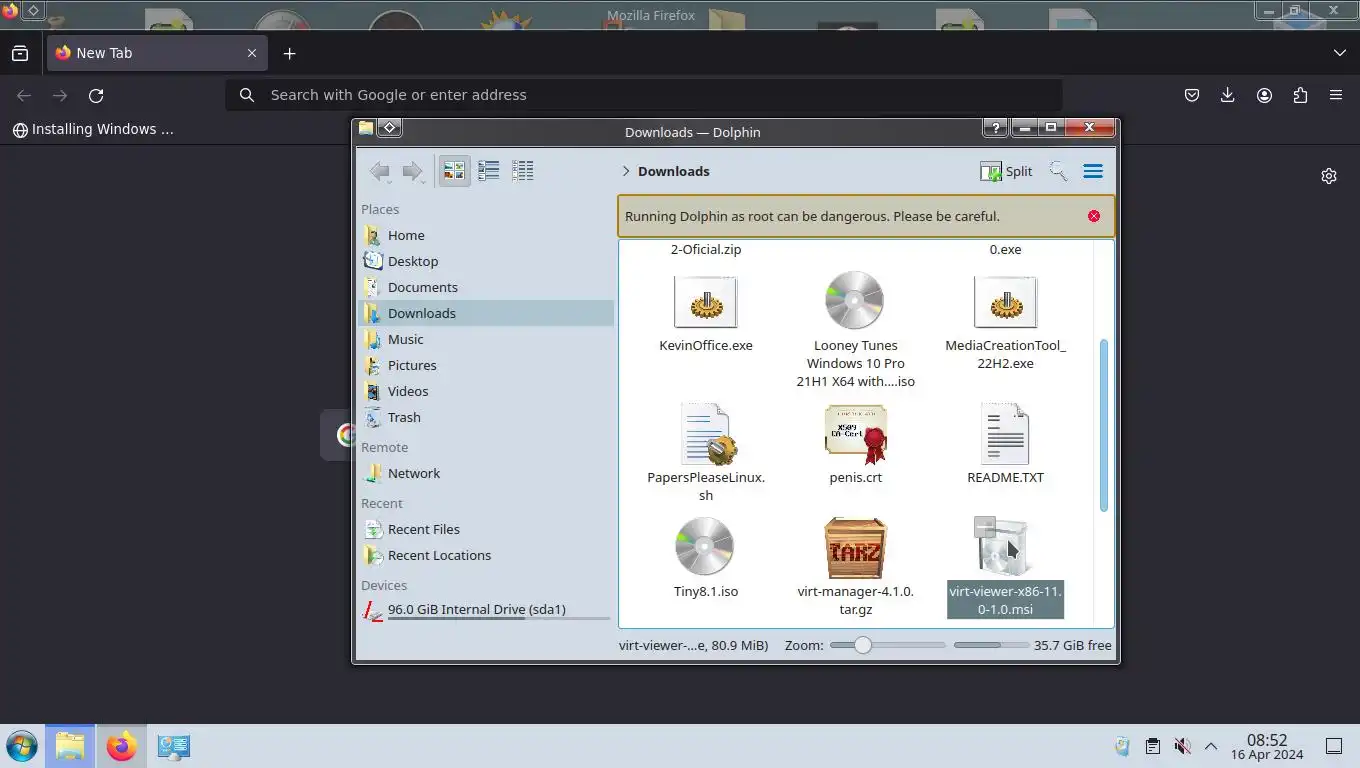1360x768 pixels.
Task: Select the Tiny8.1.iso disc icon
Action: click(705, 547)
